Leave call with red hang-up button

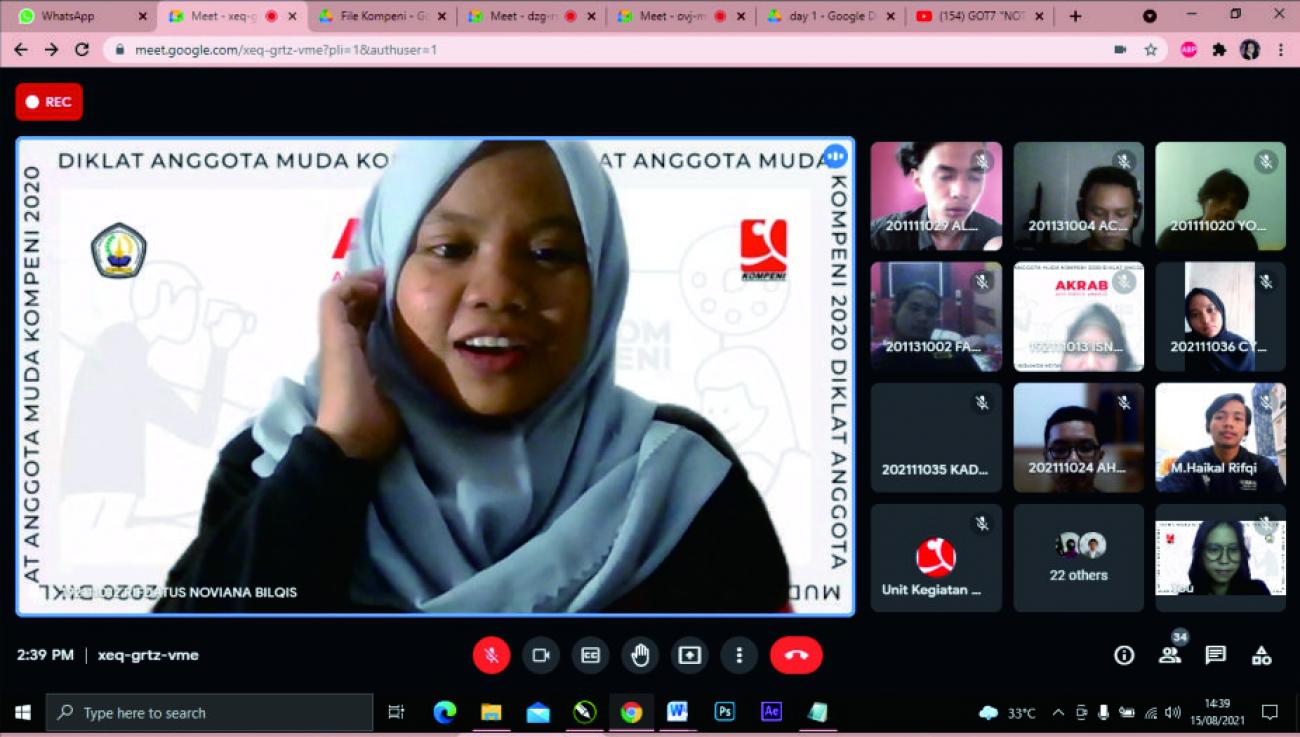[x=796, y=655]
